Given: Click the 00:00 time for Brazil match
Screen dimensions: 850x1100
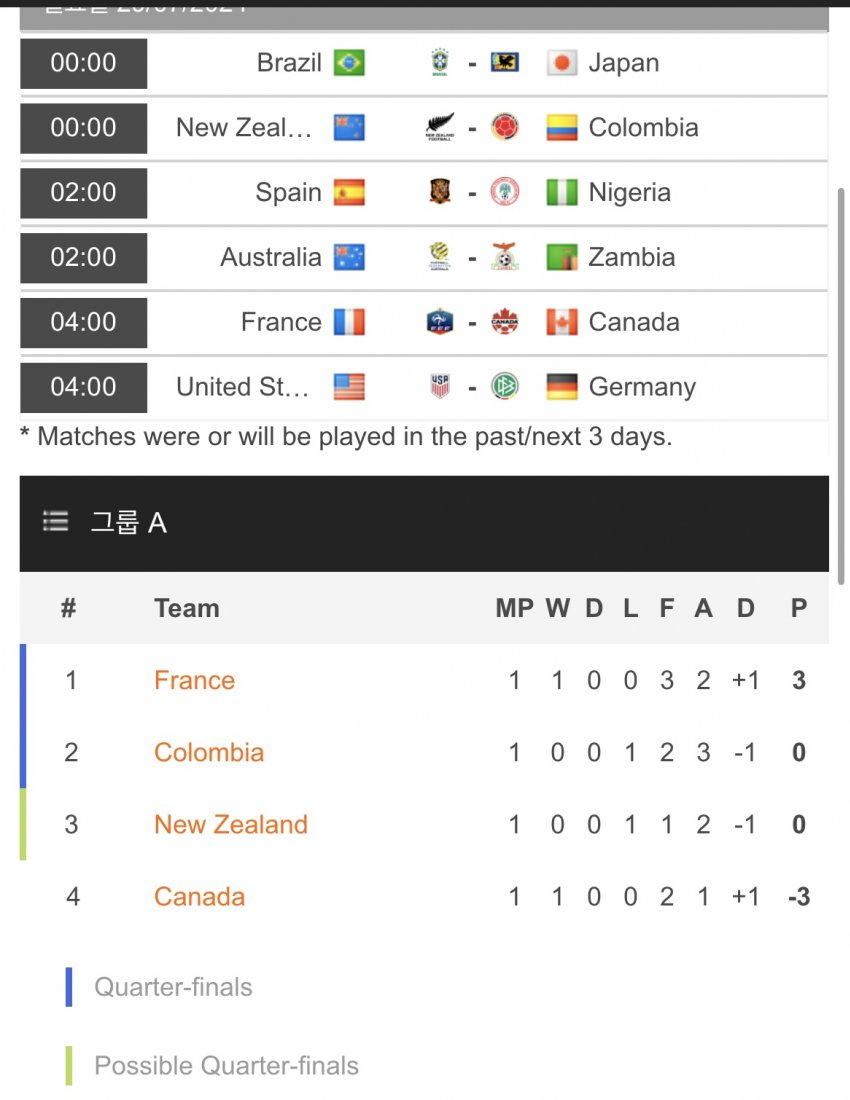Looking at the screenshot, I should tap(84, 63).
